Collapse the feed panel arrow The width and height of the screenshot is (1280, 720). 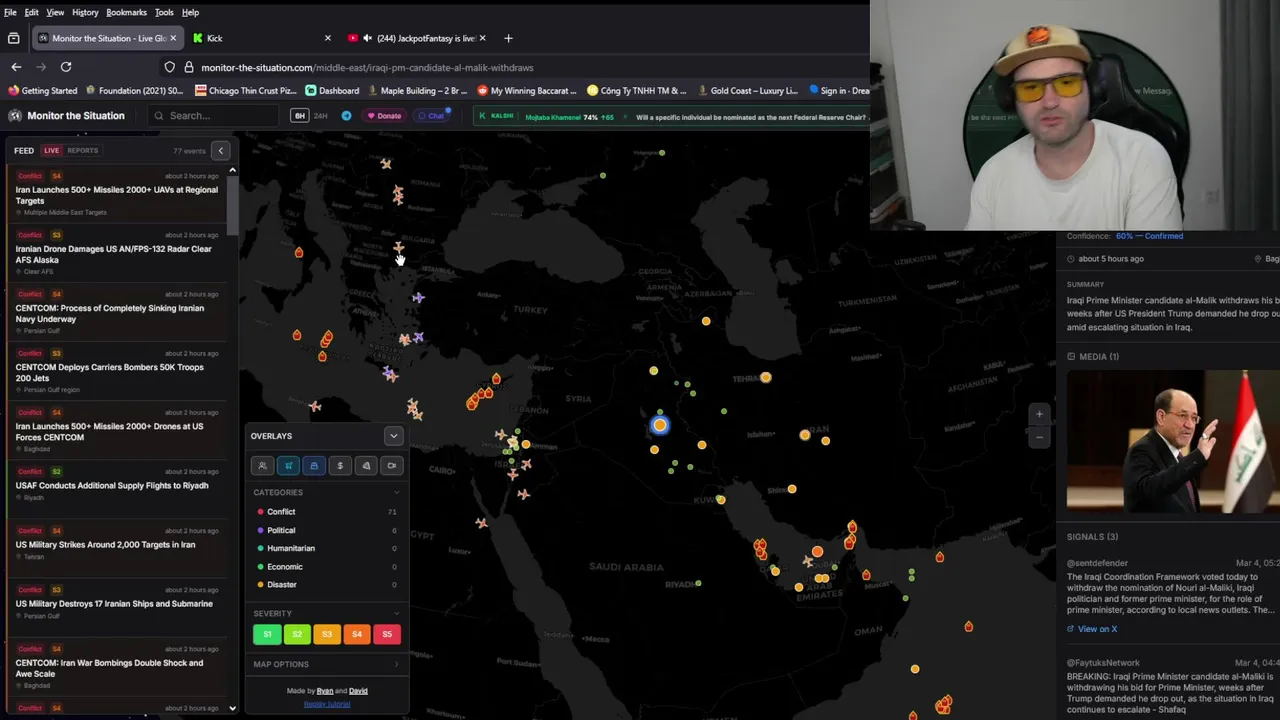point(221,151)
